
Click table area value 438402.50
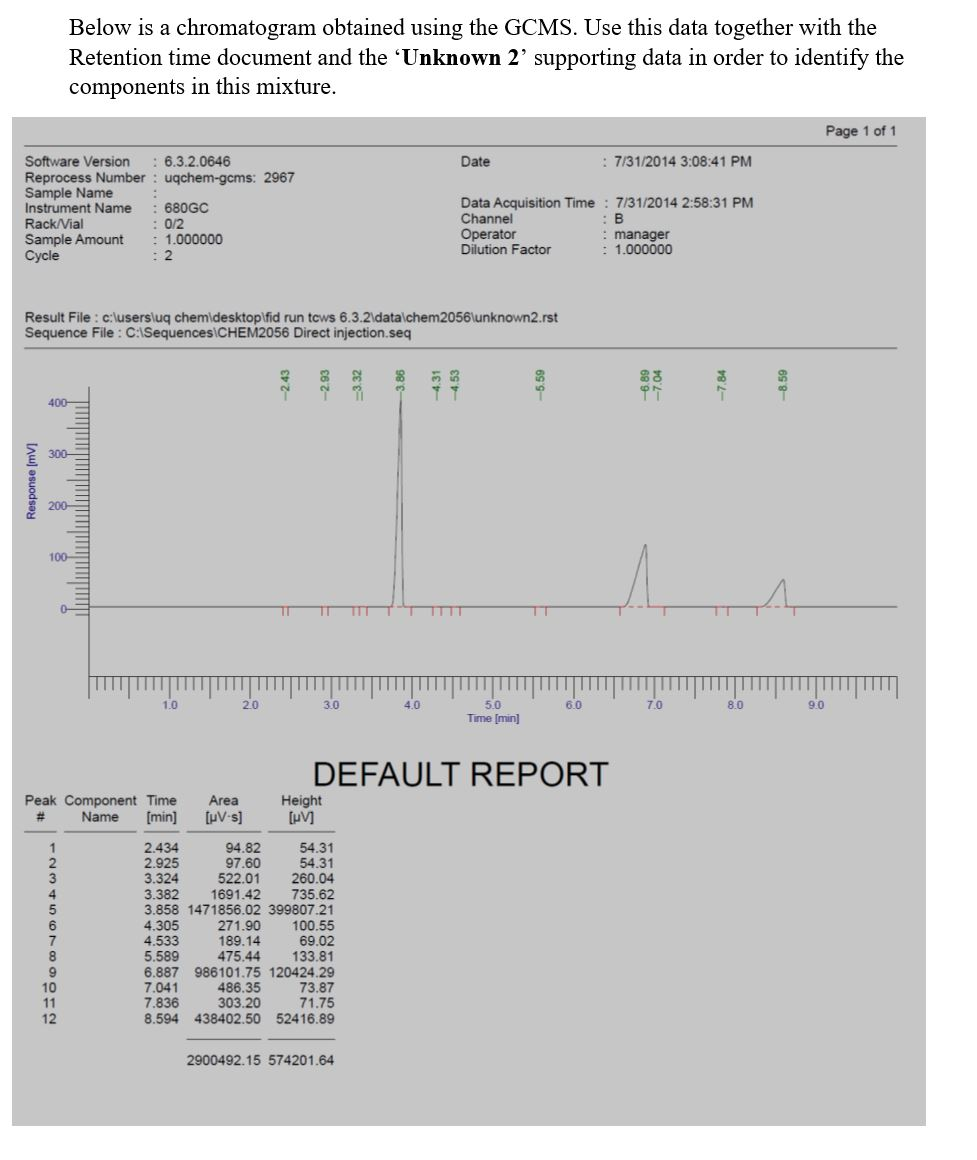(228, 1019)
